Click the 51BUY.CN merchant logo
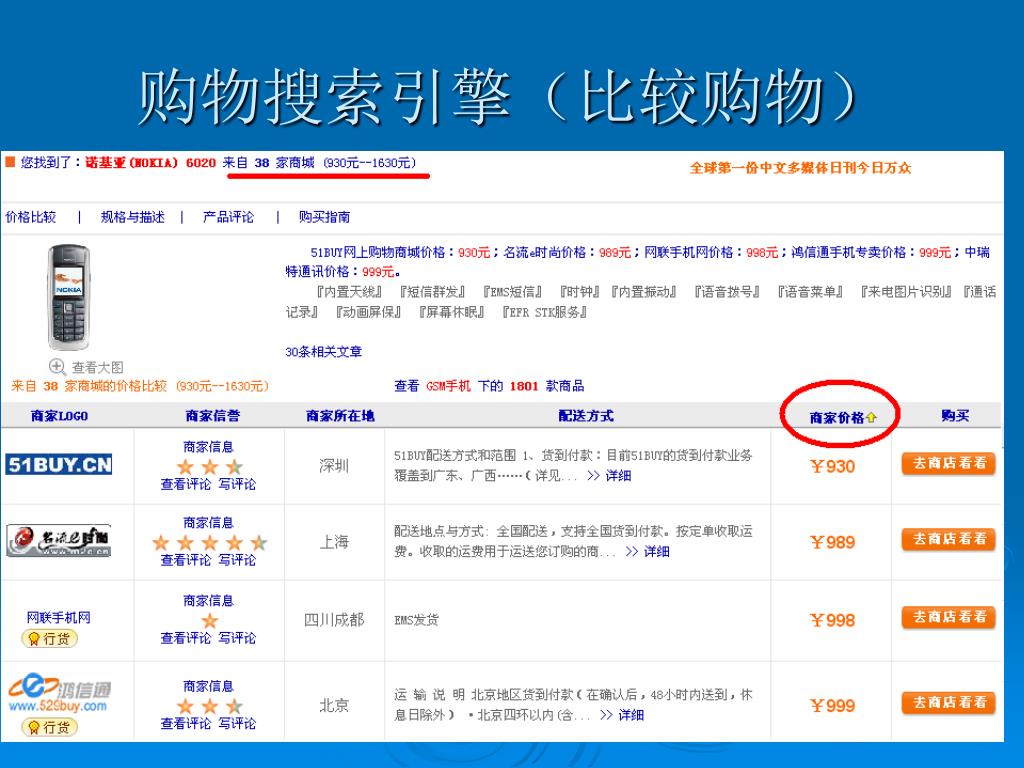This screenshot has height=768, width=1024. click(x=59, y=464)
